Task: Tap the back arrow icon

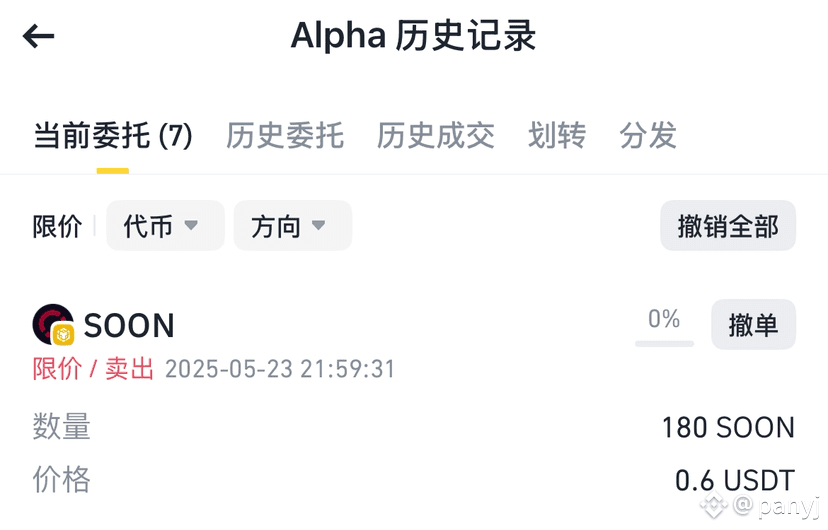Action: coord(38,37)
